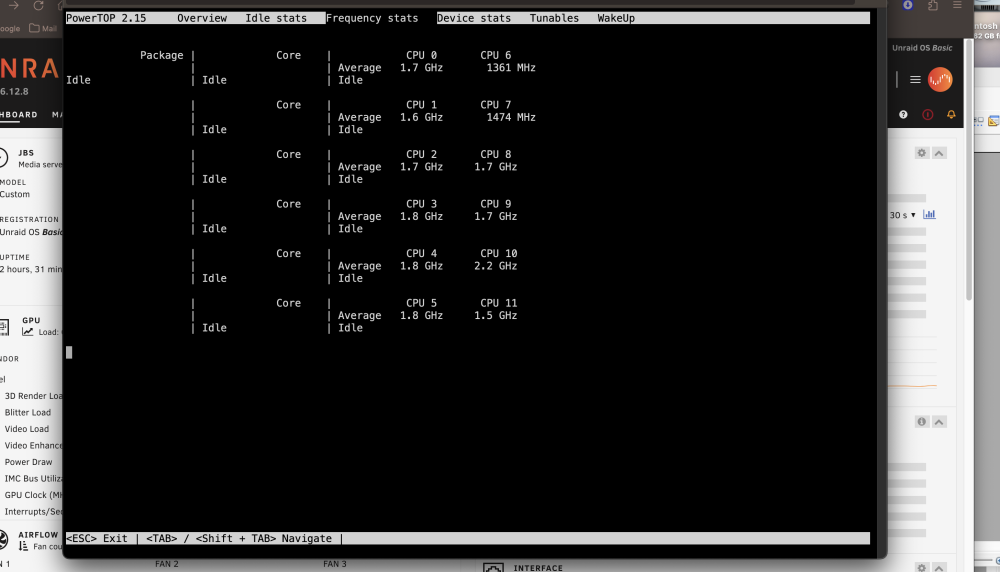Open gear settings on Interface tile
The height and width of the screenshot is (572, 1000).
tap(922, 567)
